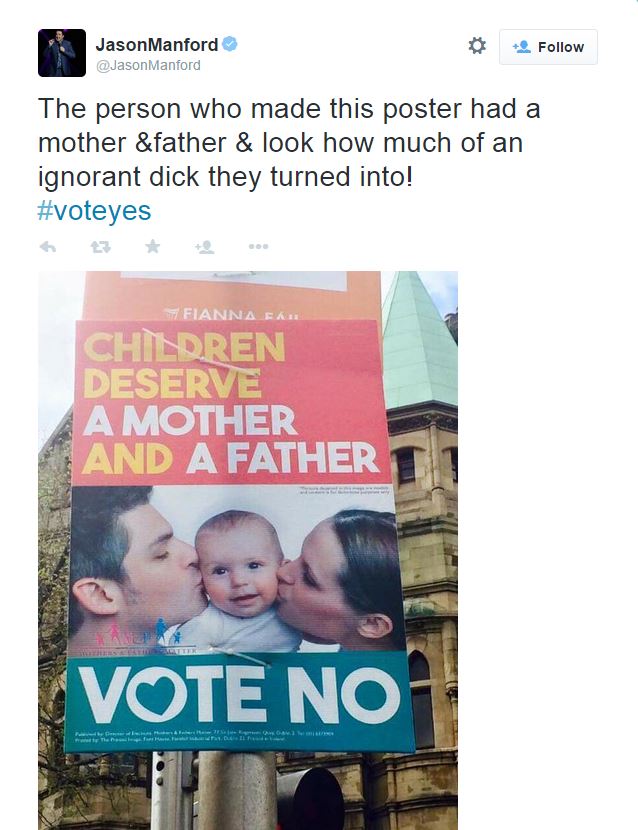
Task: Click the tweet text body
Action: click(290, 142)
